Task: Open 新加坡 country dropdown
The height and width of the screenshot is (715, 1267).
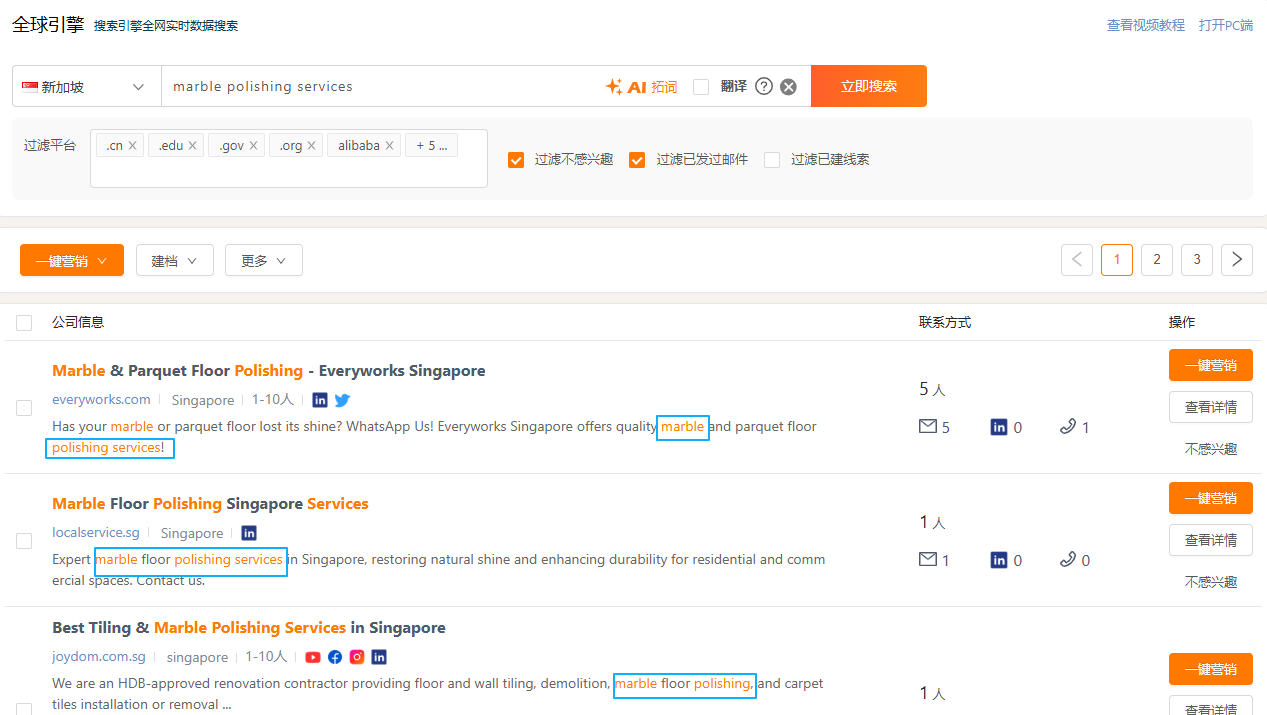Action: pos(87,87)
